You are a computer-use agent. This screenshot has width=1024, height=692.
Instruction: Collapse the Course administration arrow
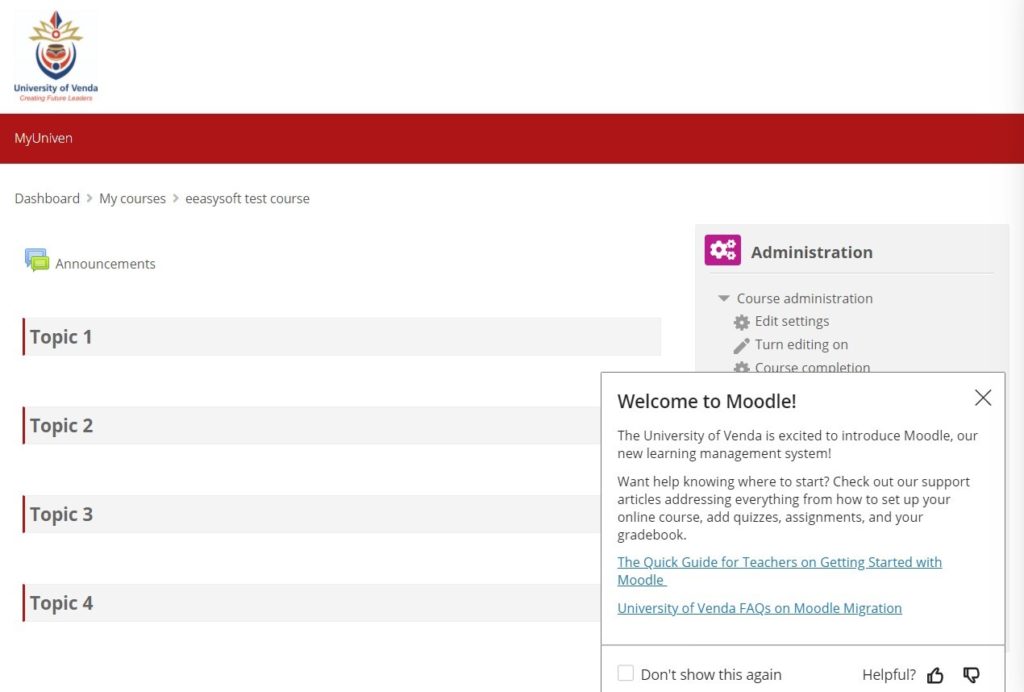click(x=723, y=298)
